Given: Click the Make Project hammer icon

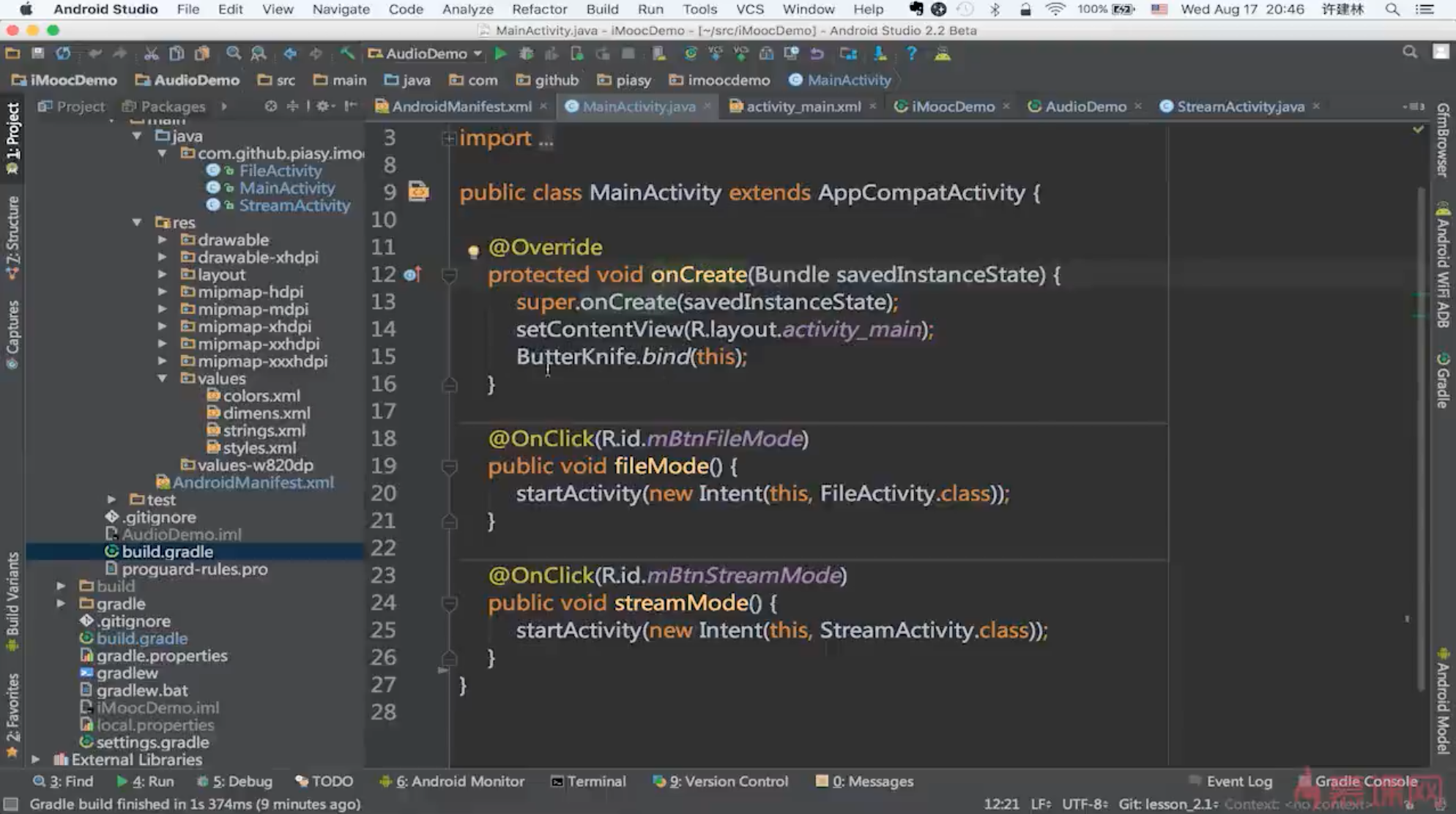Looking at the screenshot, I should pos(346,53).
